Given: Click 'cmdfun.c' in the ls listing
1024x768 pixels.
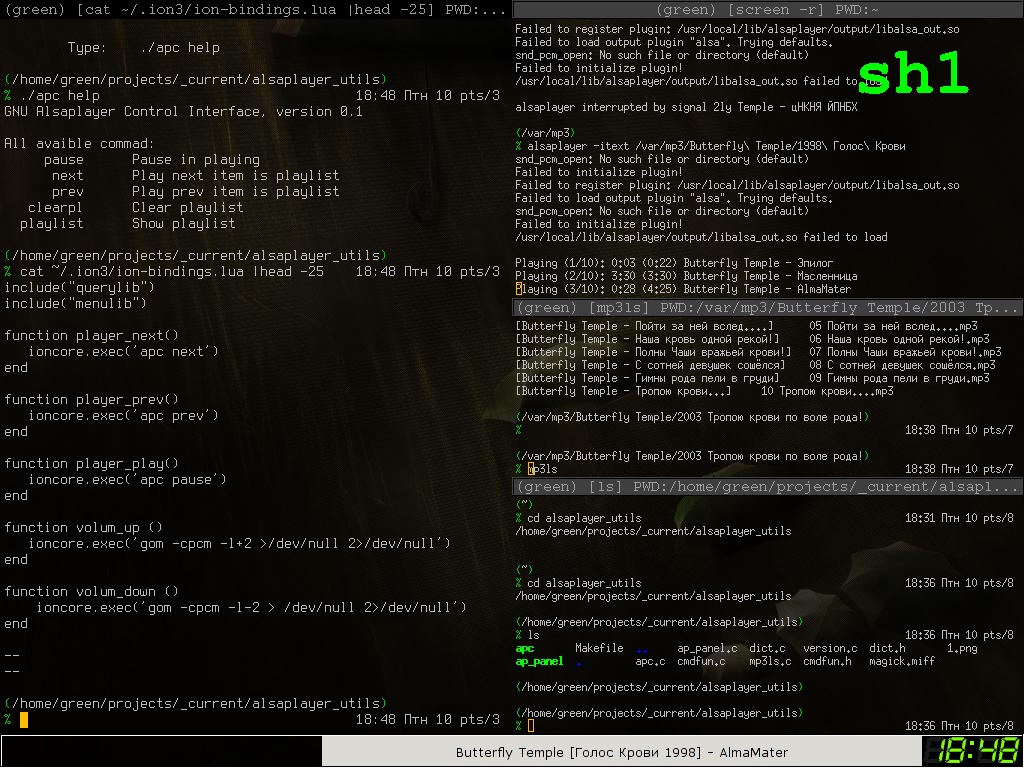Looking at the screenshot, I should point(701,661).
